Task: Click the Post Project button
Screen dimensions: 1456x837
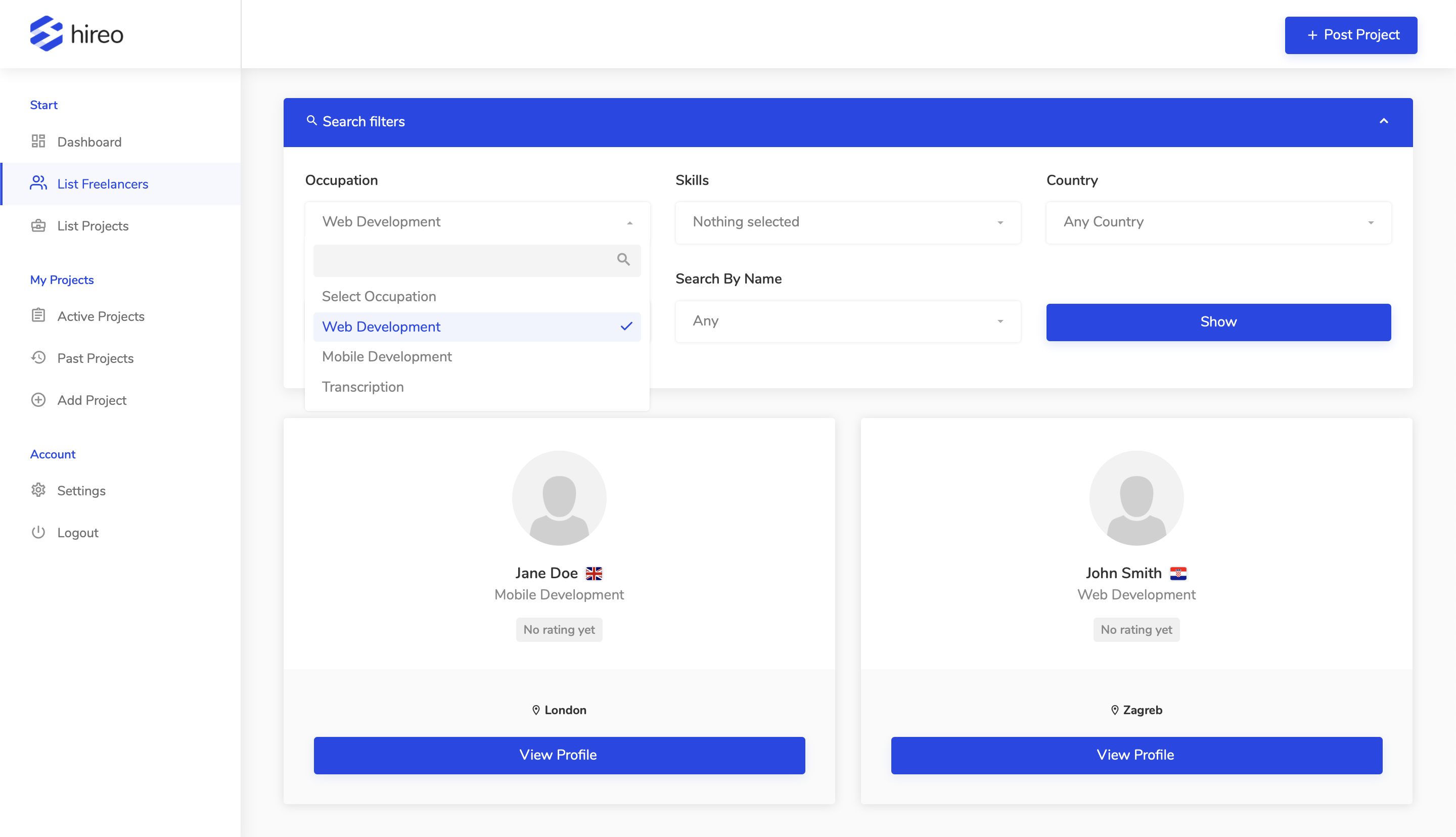Action: (1351, 35)
